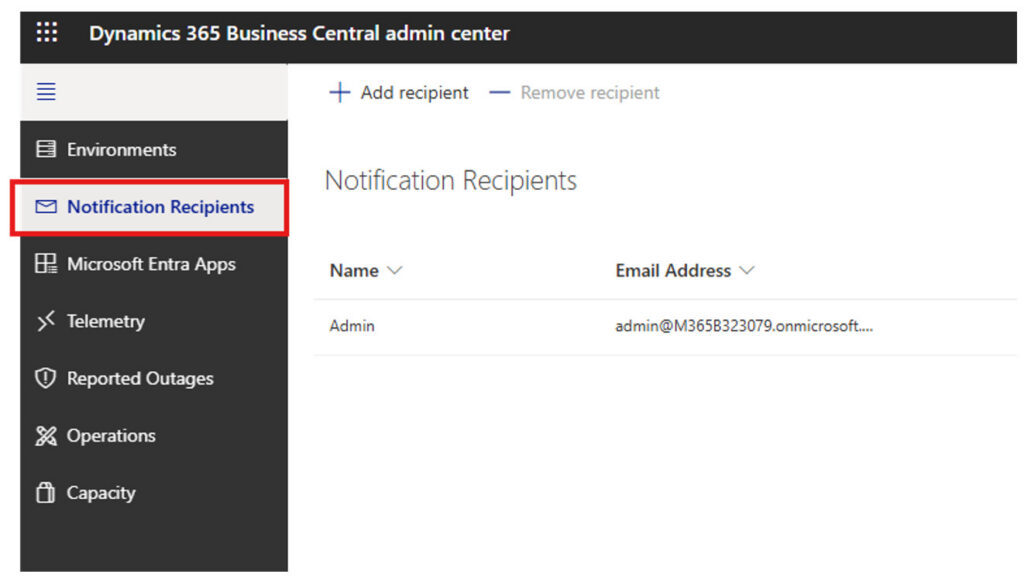Open the Environments page
The image size is (1024, 581).
[154, 149]
